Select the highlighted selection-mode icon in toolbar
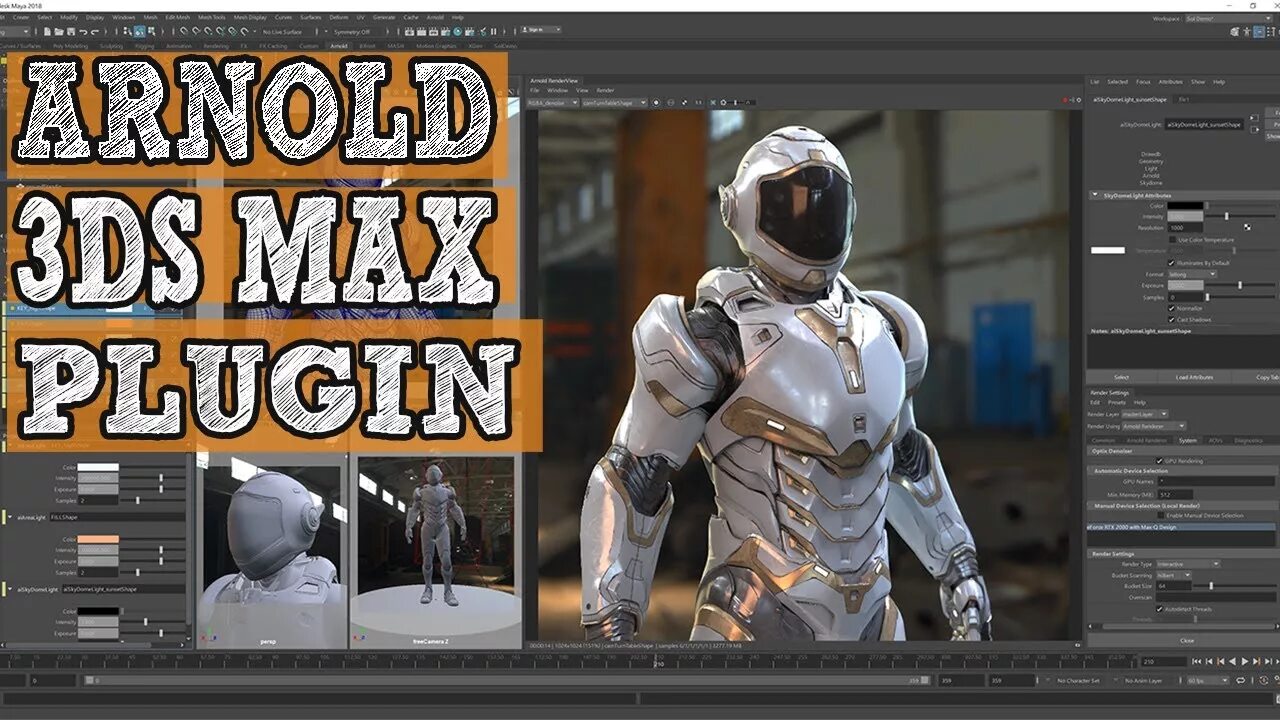The height and width of the screenshot is (720, 1280). click(139, 31)
